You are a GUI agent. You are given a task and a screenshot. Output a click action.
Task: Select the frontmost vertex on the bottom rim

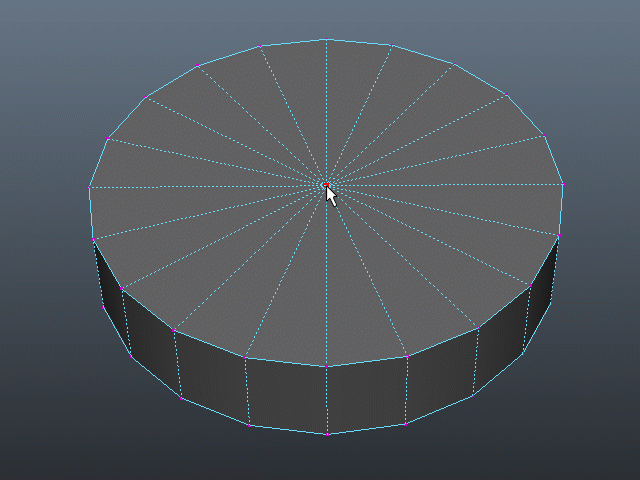tap(327, 435)
